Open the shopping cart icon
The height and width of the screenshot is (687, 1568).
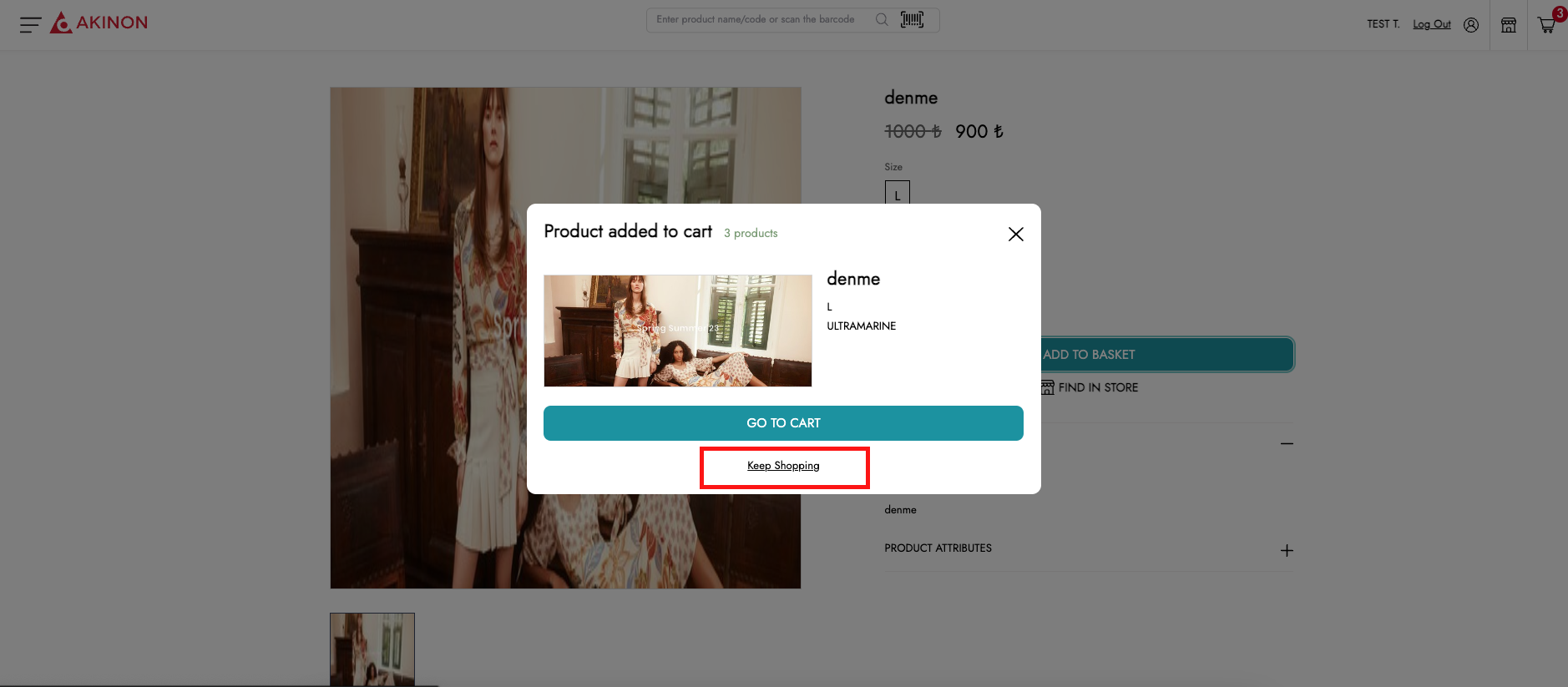click(1547, 25)
